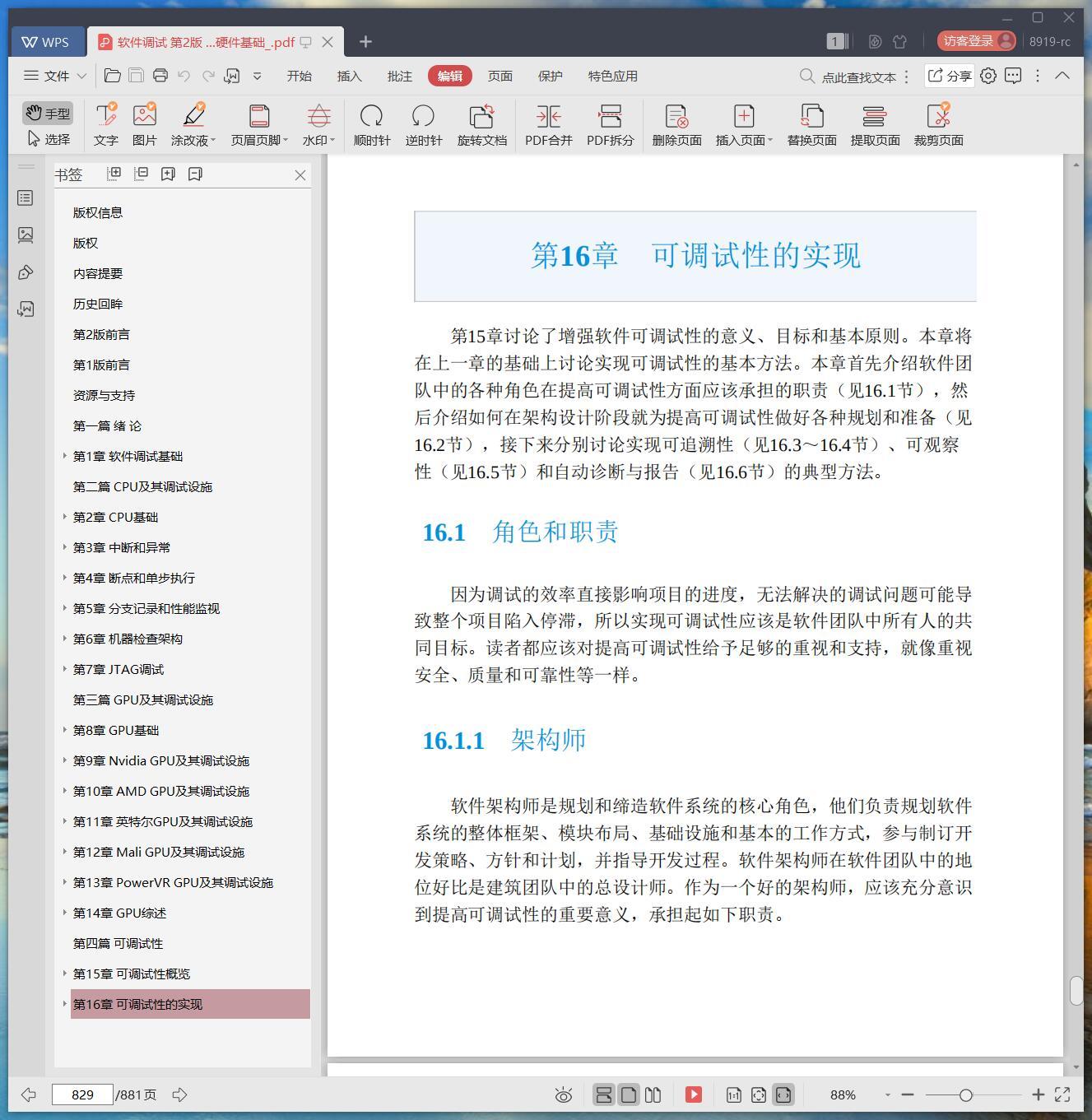Expand 第1章 软件调试基础 bookmark
The width and height of the screenshot is (1092, 1120).
65,456
